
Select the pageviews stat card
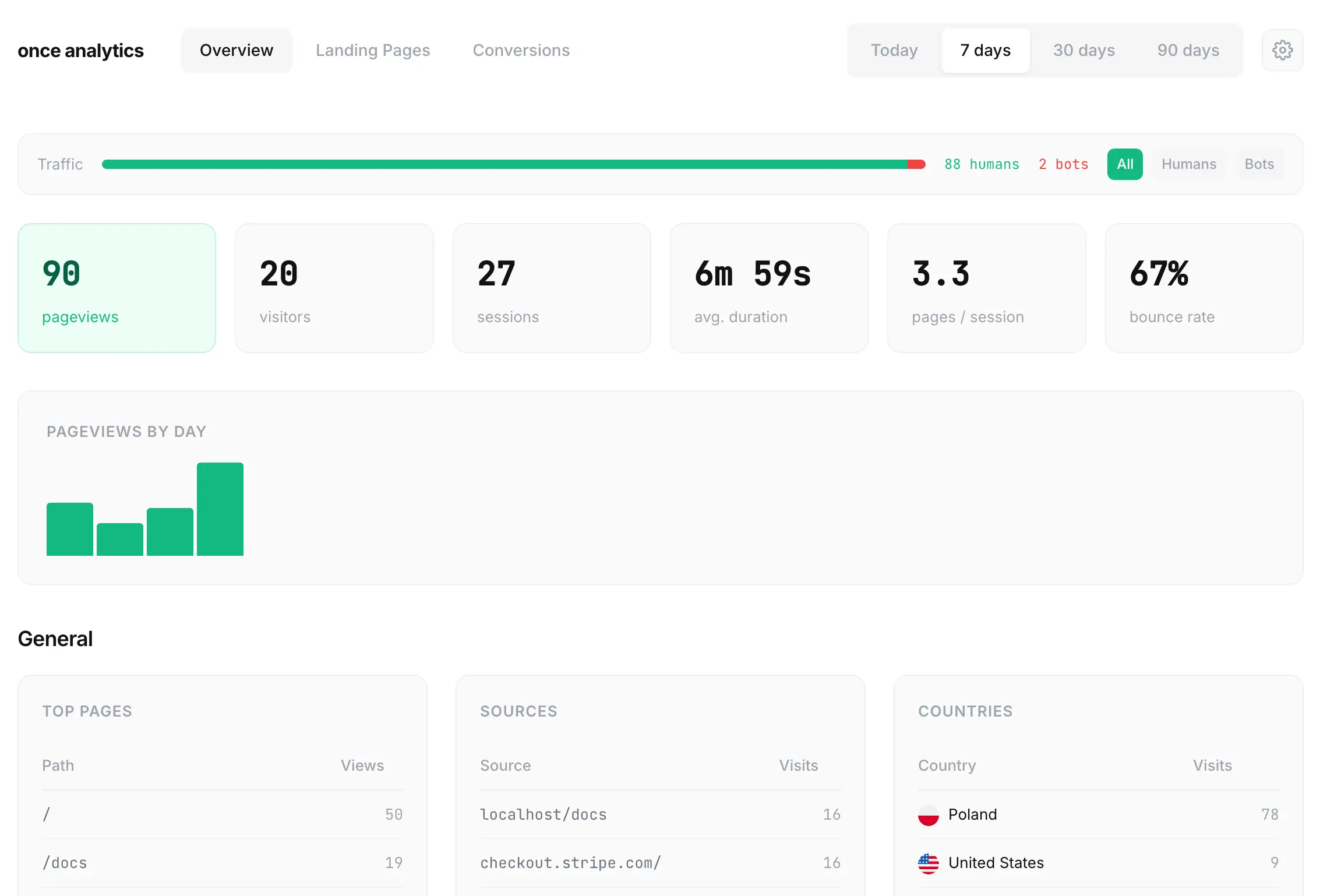(x=117, y=288)
